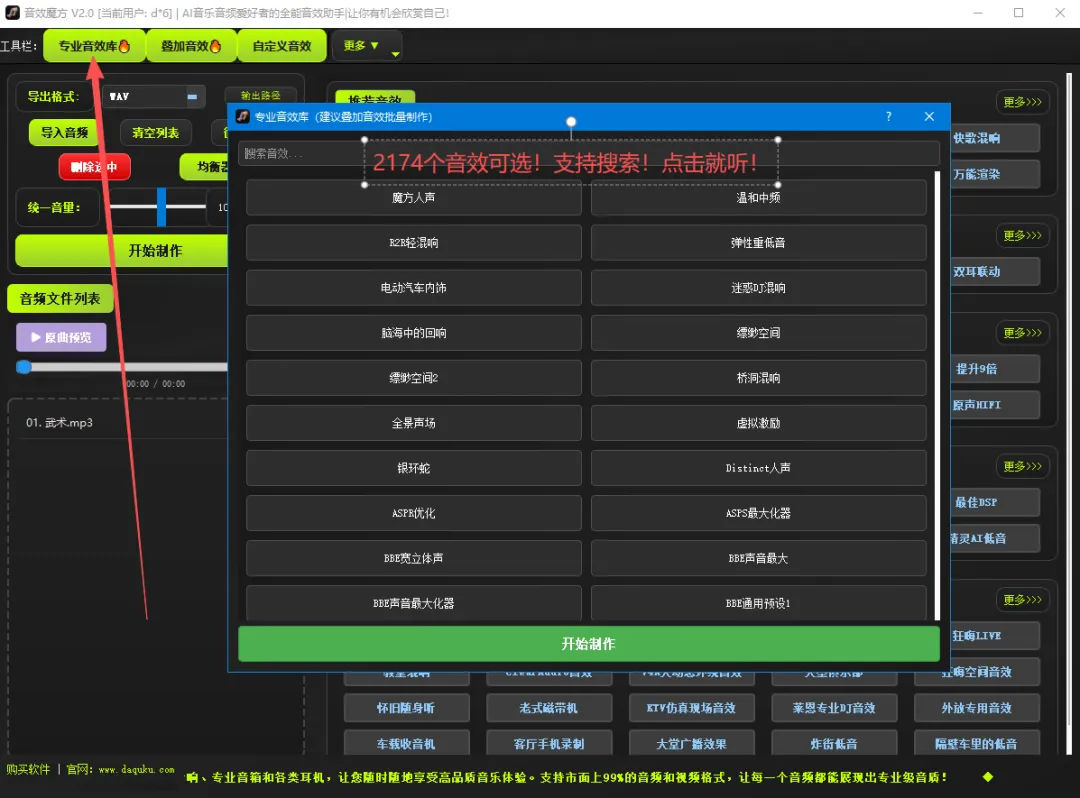The image size is (1080, 798).
Task: Select the 魔方人声 effect
Action: point(413,198)
